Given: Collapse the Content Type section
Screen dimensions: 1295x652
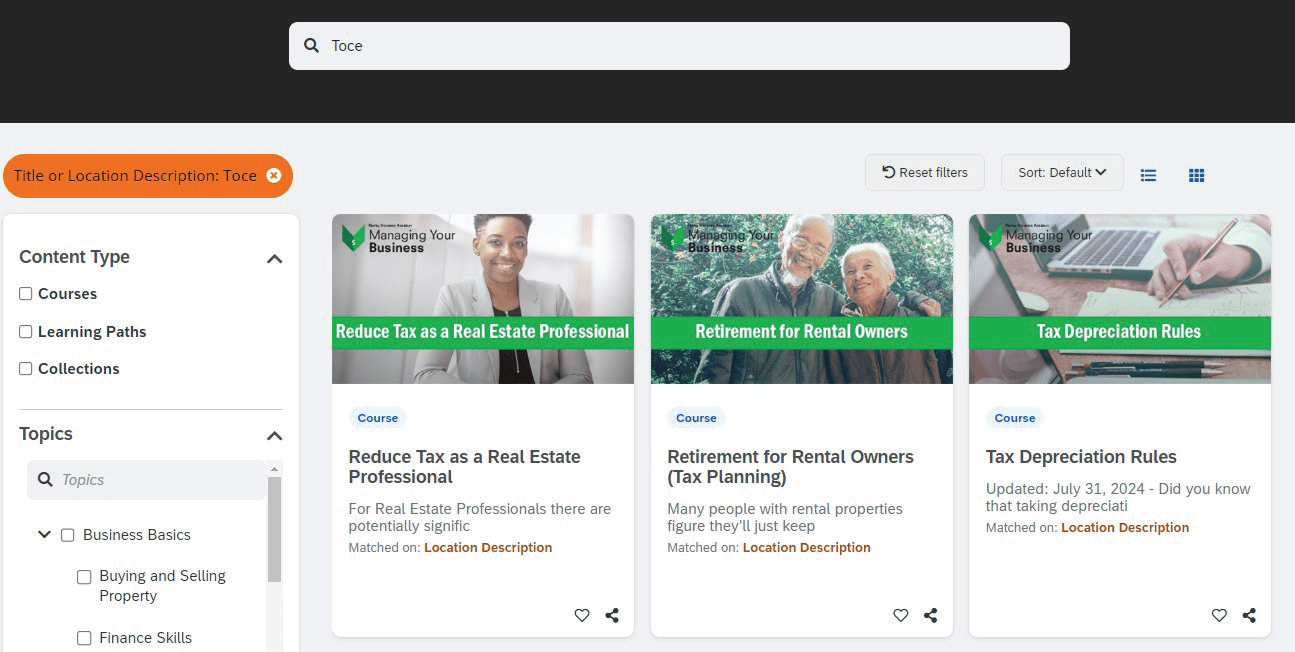Looking at the screenshot, I should [x=275, y=259].
